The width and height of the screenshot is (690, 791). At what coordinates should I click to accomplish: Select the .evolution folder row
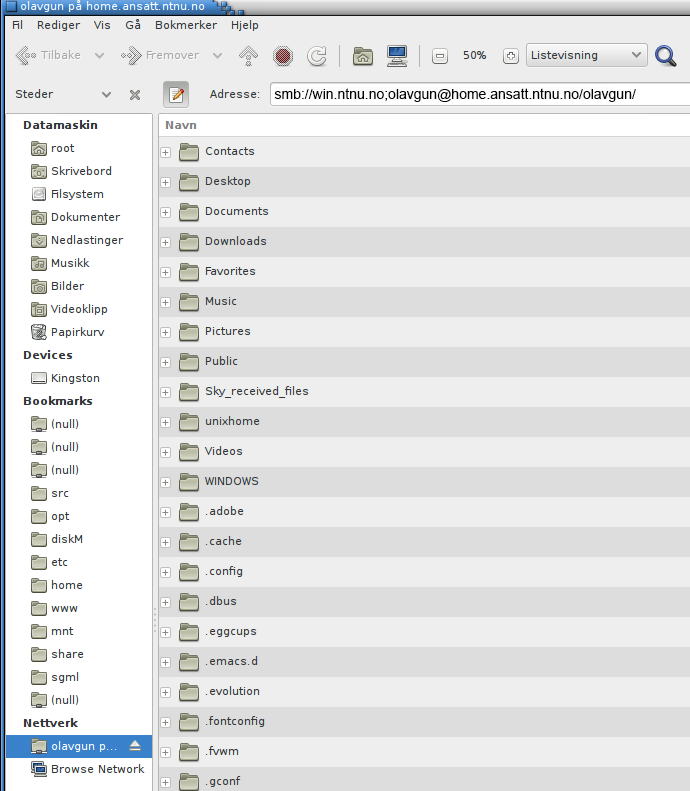pos(424,692)
